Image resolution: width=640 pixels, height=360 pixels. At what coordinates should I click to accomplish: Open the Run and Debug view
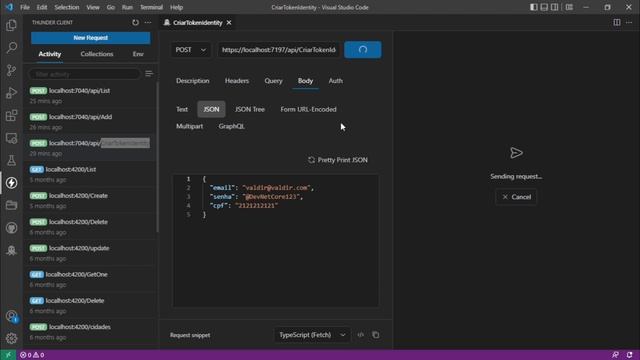click(x=11, y=93)
